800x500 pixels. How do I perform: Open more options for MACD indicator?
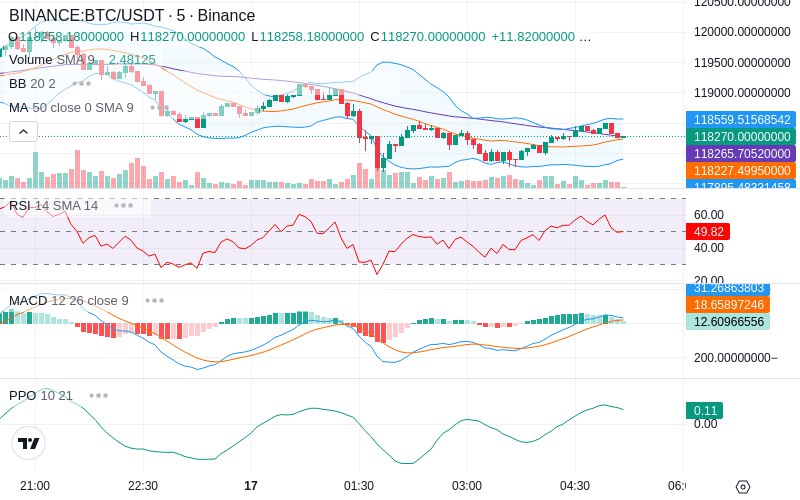click(154, 301)
